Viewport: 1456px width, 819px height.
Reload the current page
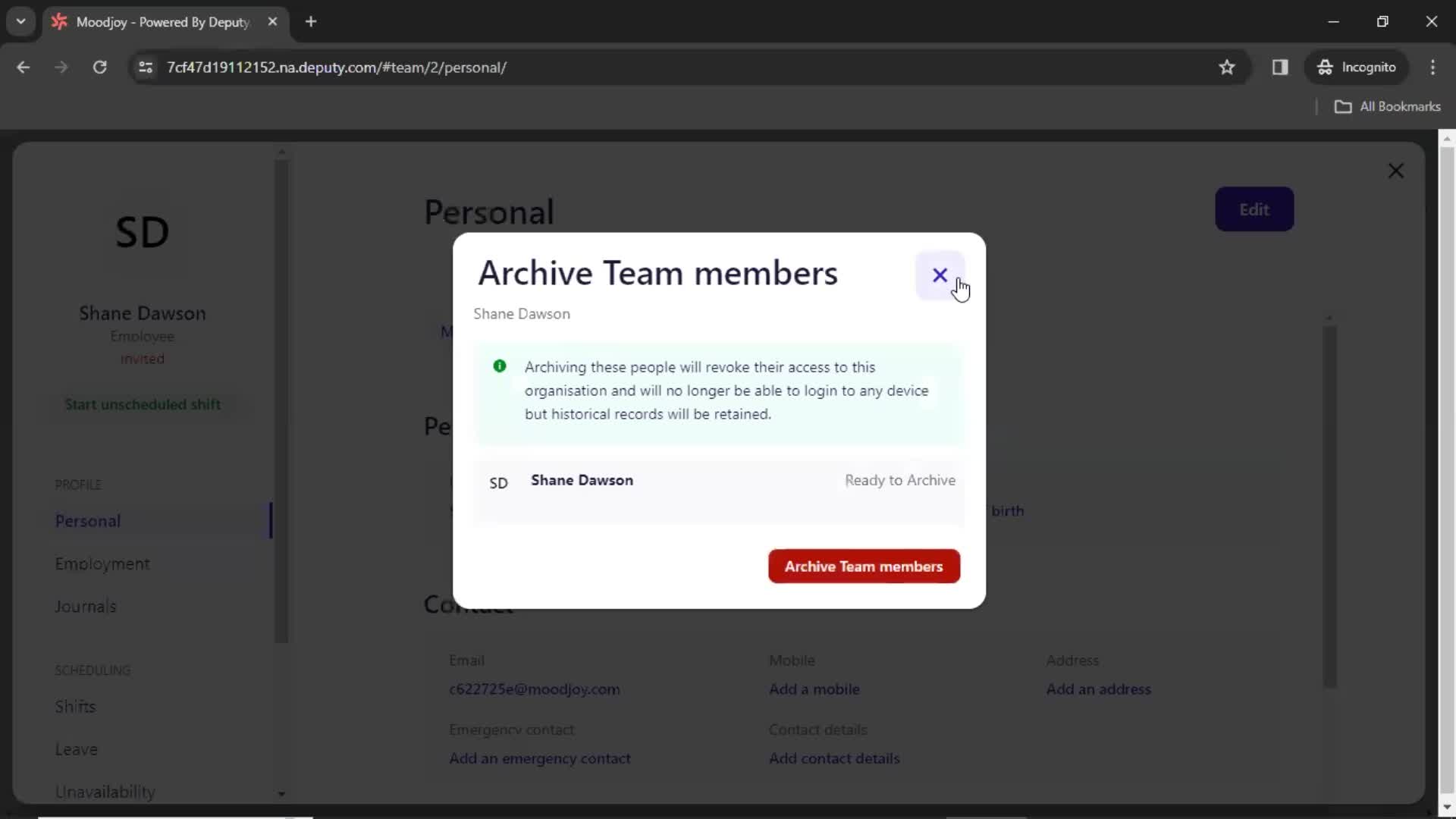(x=99, y=67)
